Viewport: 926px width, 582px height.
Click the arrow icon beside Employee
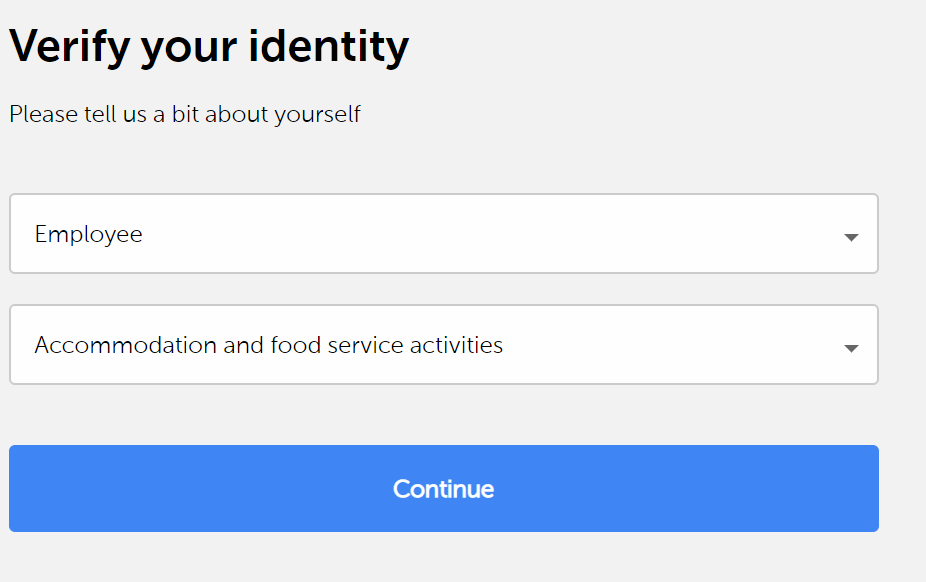click(x=851, y=237)
